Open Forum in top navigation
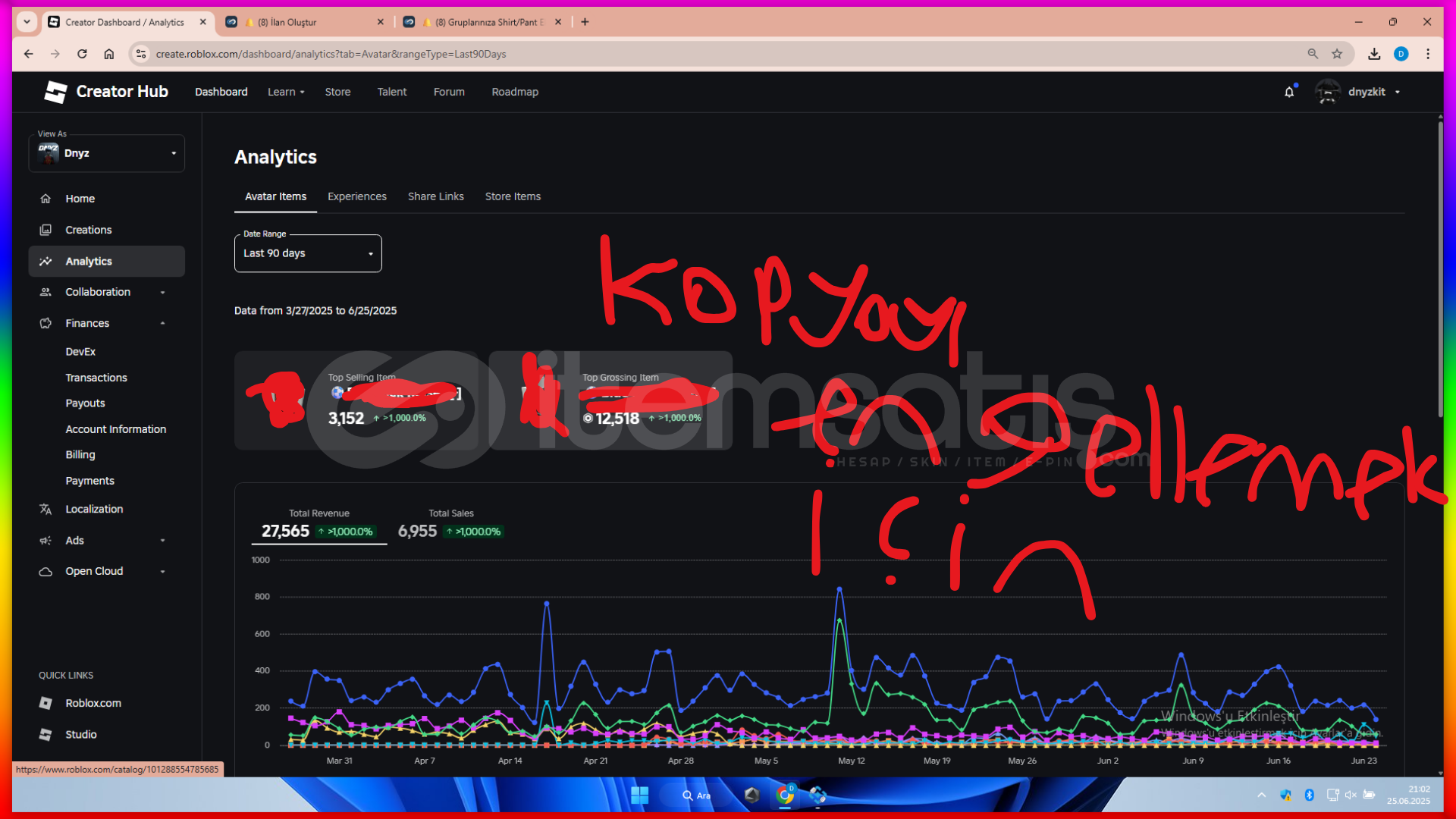 point(449,92)
